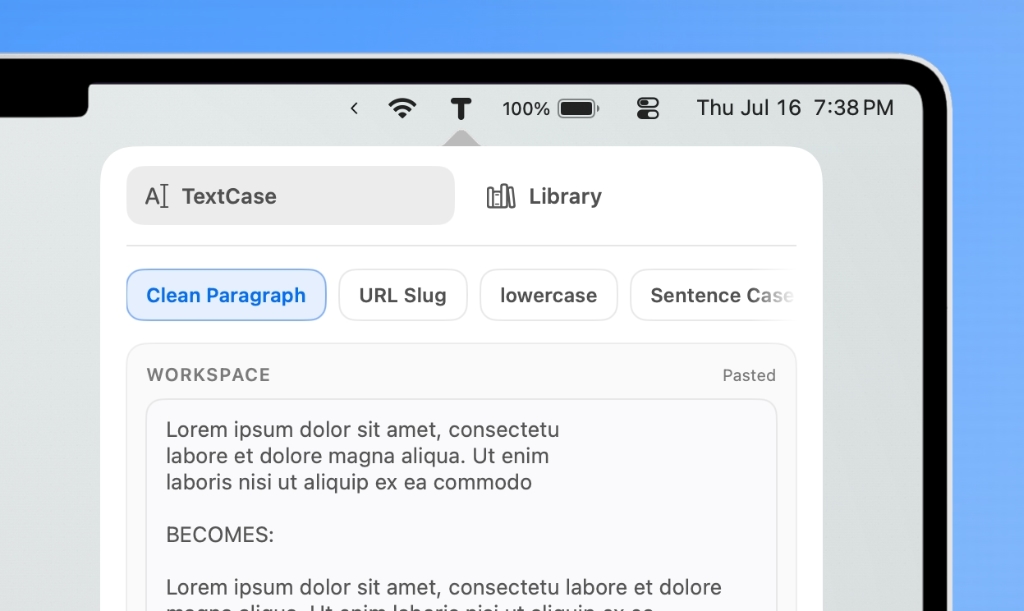
Task: Click the 100% battery percentage text
Action: tap(526, 108)
